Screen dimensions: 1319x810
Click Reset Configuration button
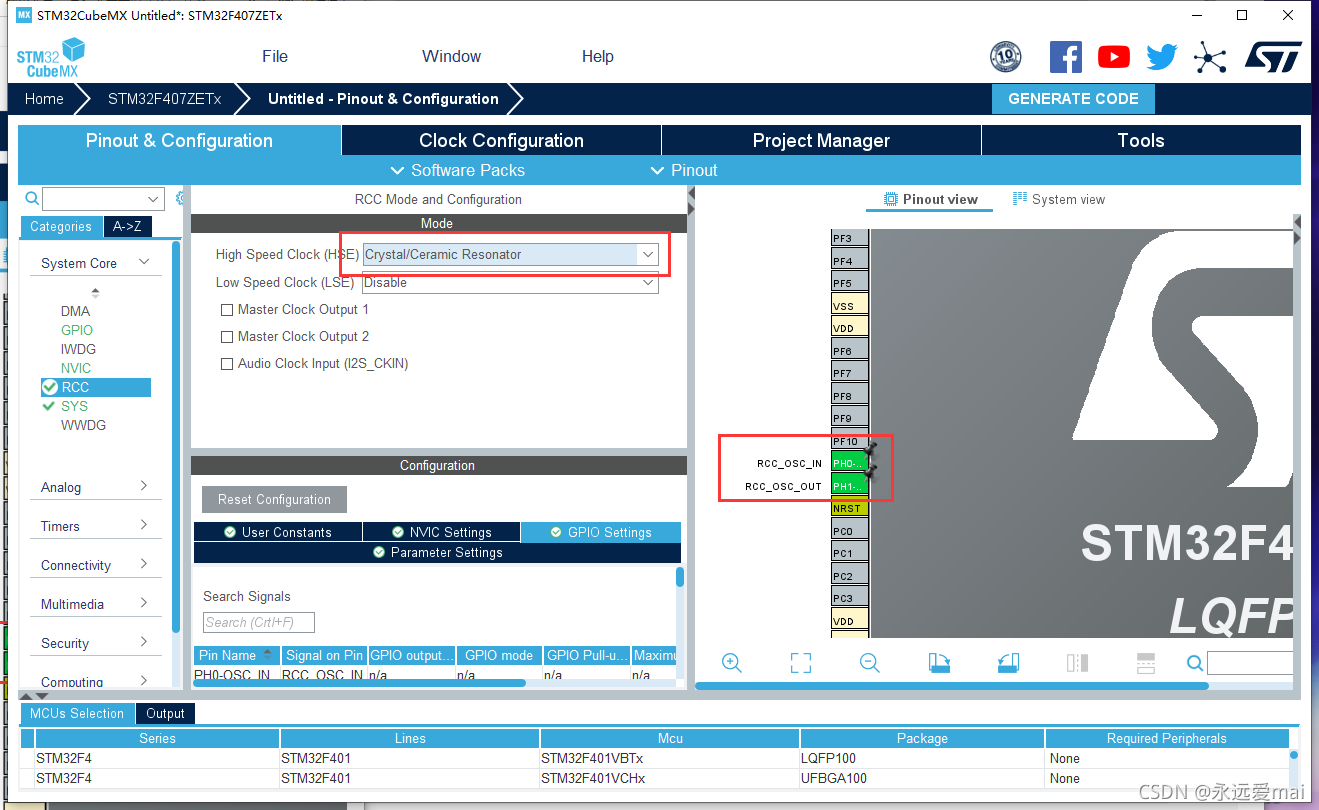274,499
